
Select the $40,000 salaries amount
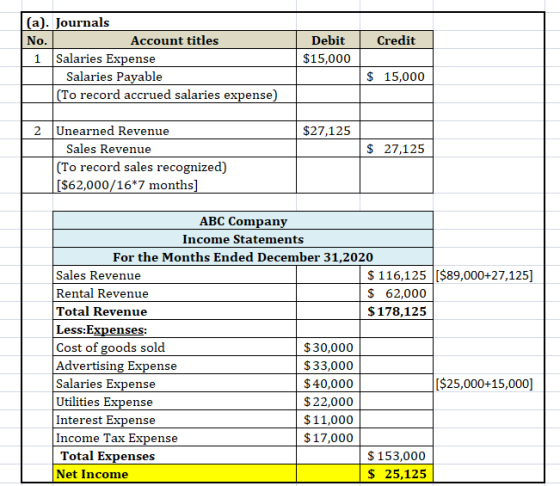[328, 383]
